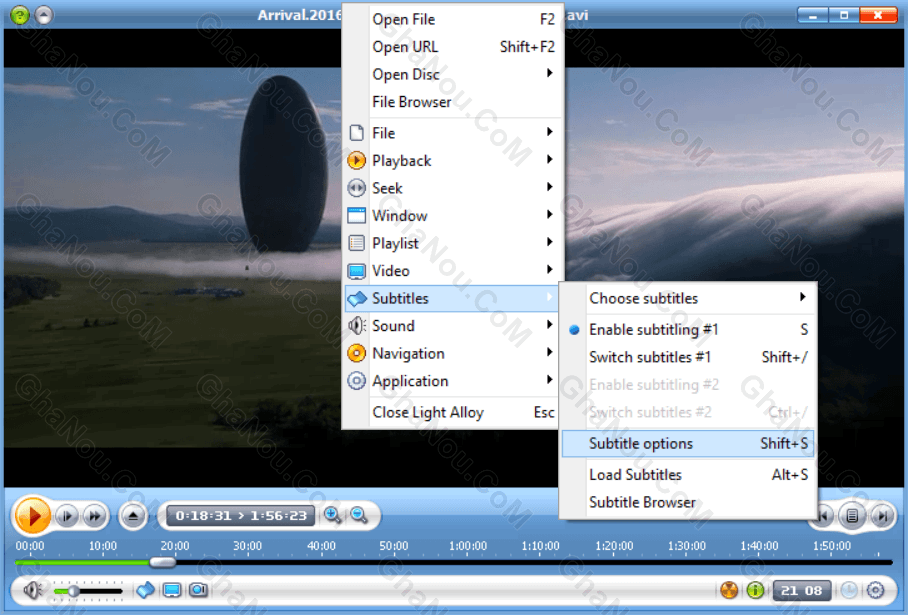Expand the Navigation submenu
The height and width of the screenshot is (615, 908).
[x=452, y=353]
